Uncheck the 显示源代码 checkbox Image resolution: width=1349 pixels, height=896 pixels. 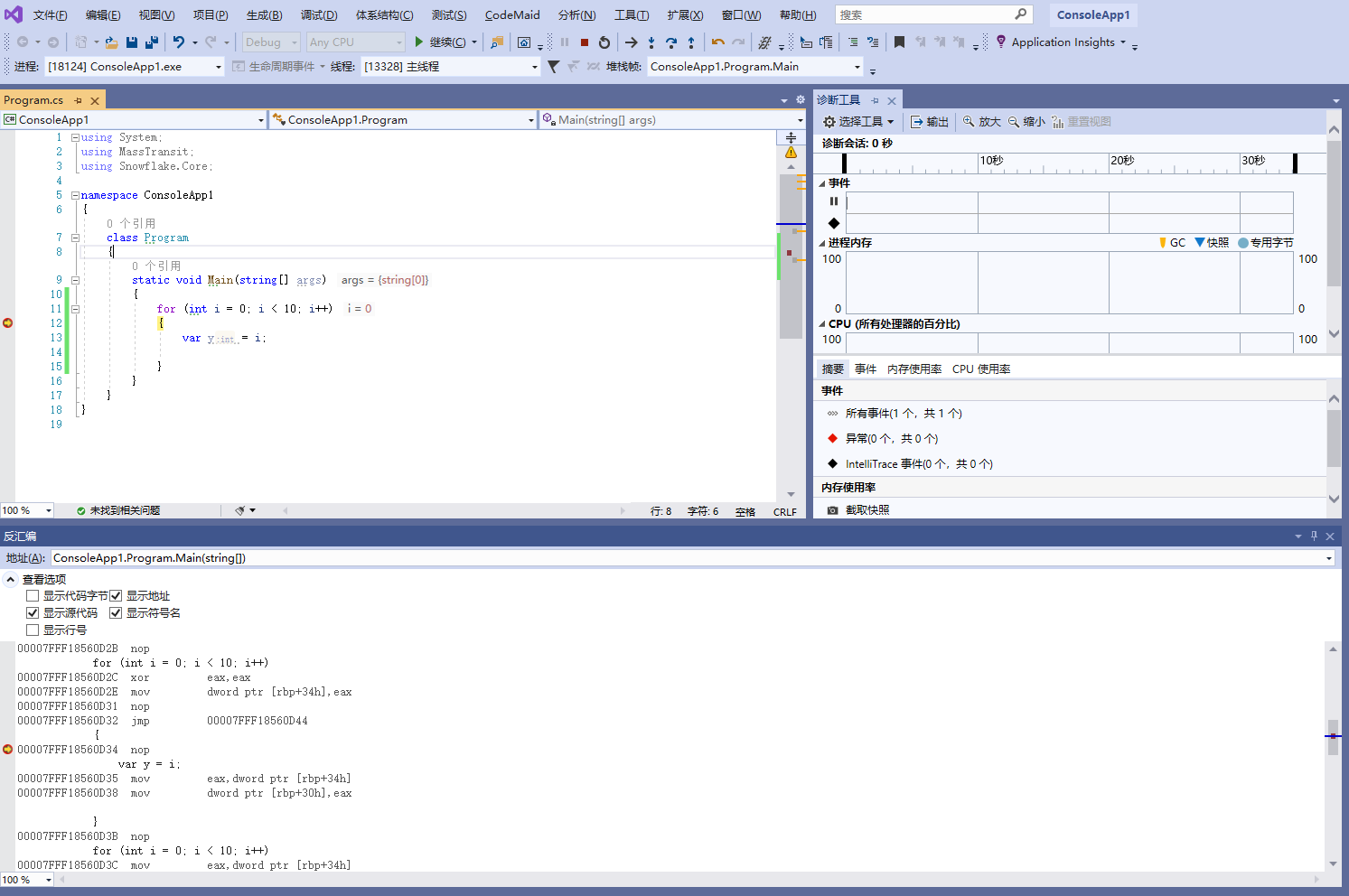33,613
